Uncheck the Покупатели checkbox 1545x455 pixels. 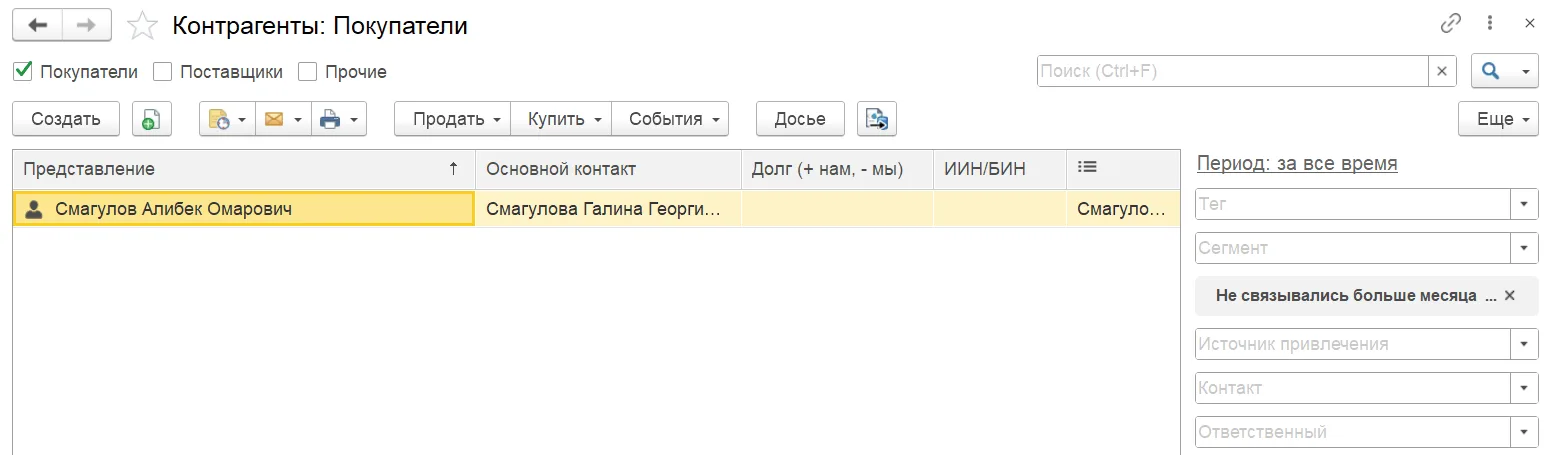(22, 71)
